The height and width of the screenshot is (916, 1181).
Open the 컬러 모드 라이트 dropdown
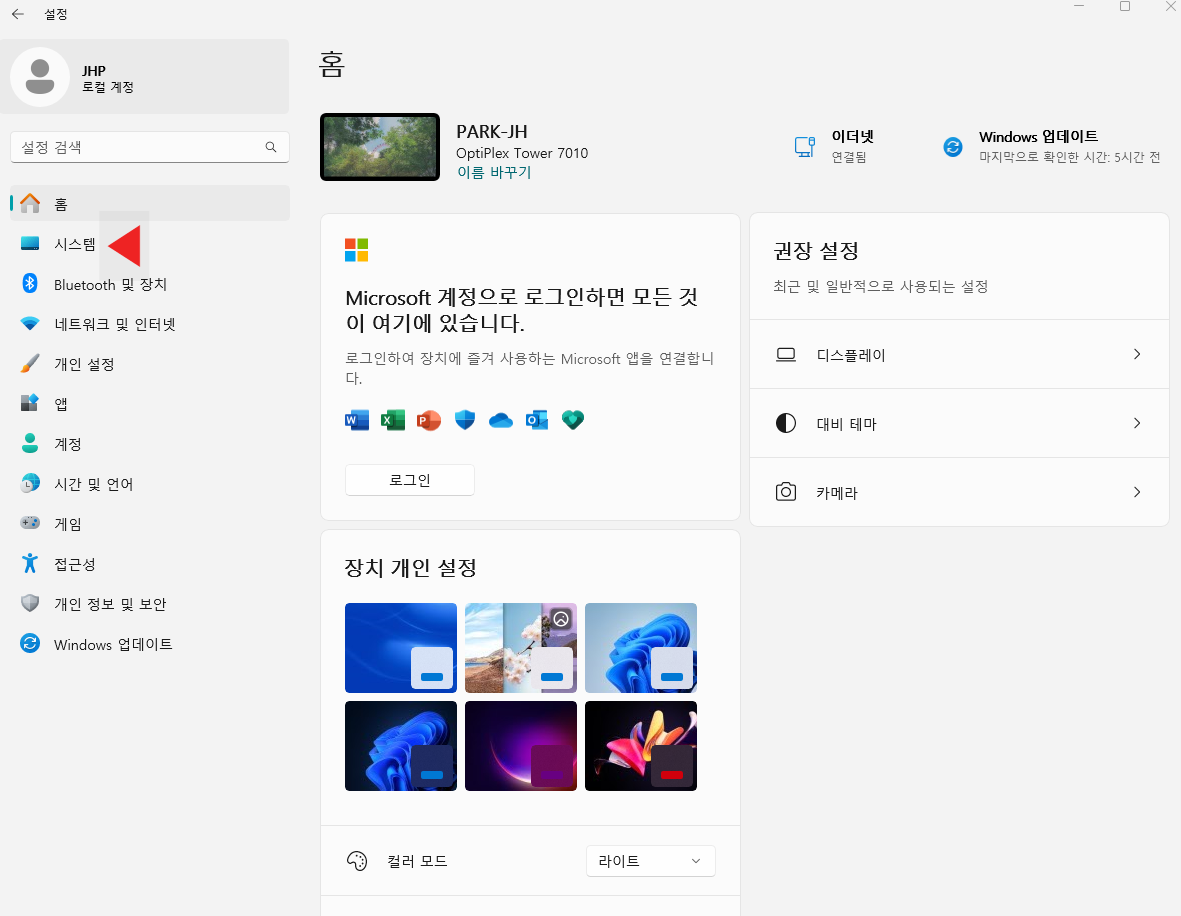click(x=650, y=860)
